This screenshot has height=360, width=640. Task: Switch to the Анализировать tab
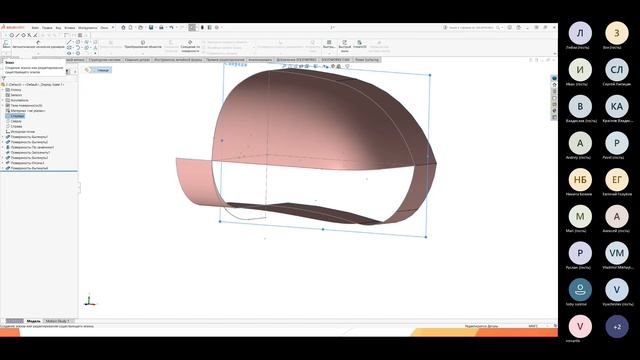[260, 60]
